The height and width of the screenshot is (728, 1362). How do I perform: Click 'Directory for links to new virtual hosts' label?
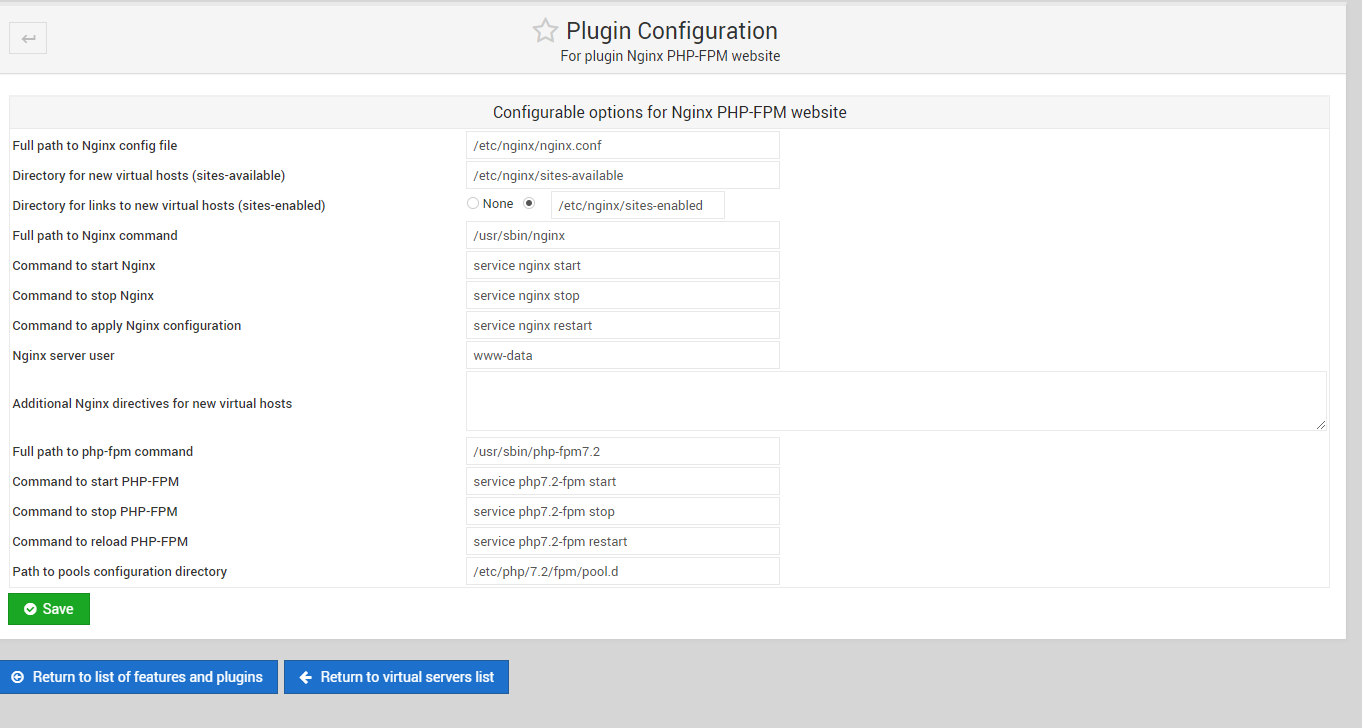click(169, 206)
